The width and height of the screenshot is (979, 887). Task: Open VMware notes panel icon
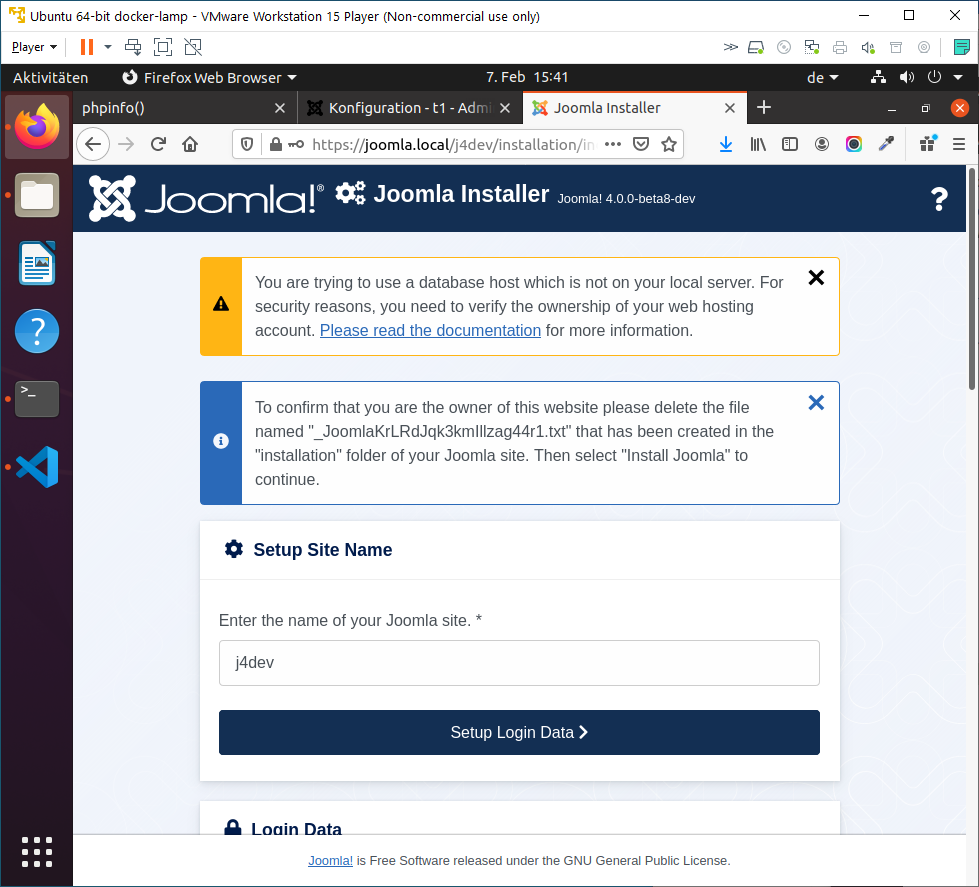click(962, 47)
